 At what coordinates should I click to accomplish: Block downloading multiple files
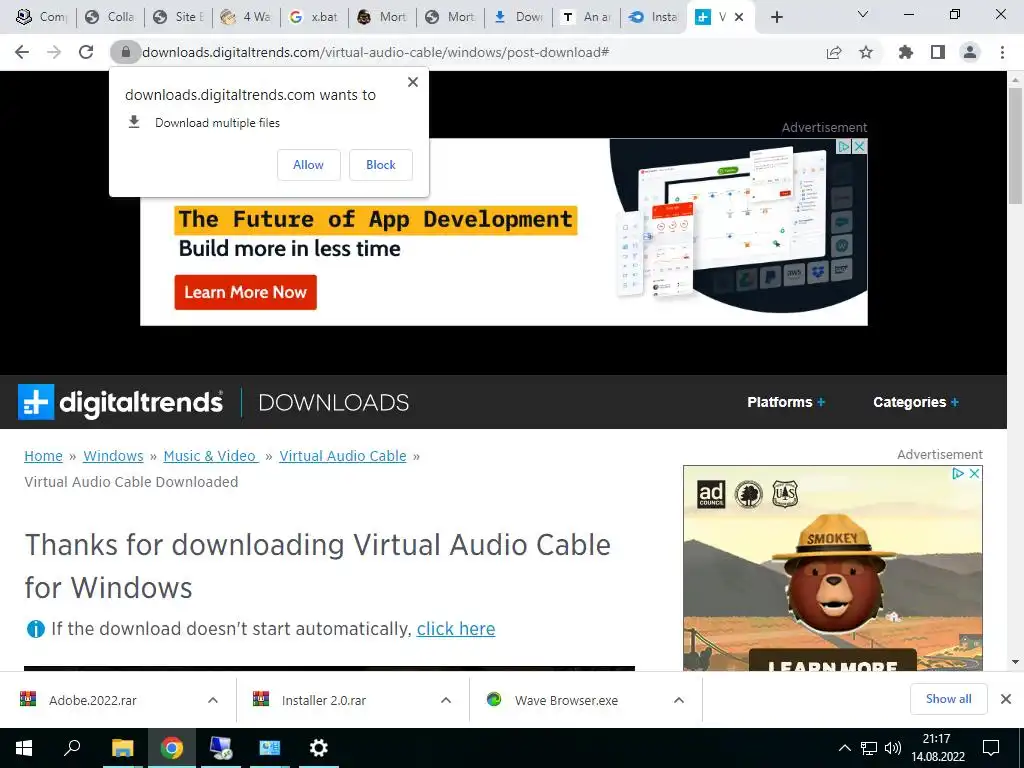(381, 165)
